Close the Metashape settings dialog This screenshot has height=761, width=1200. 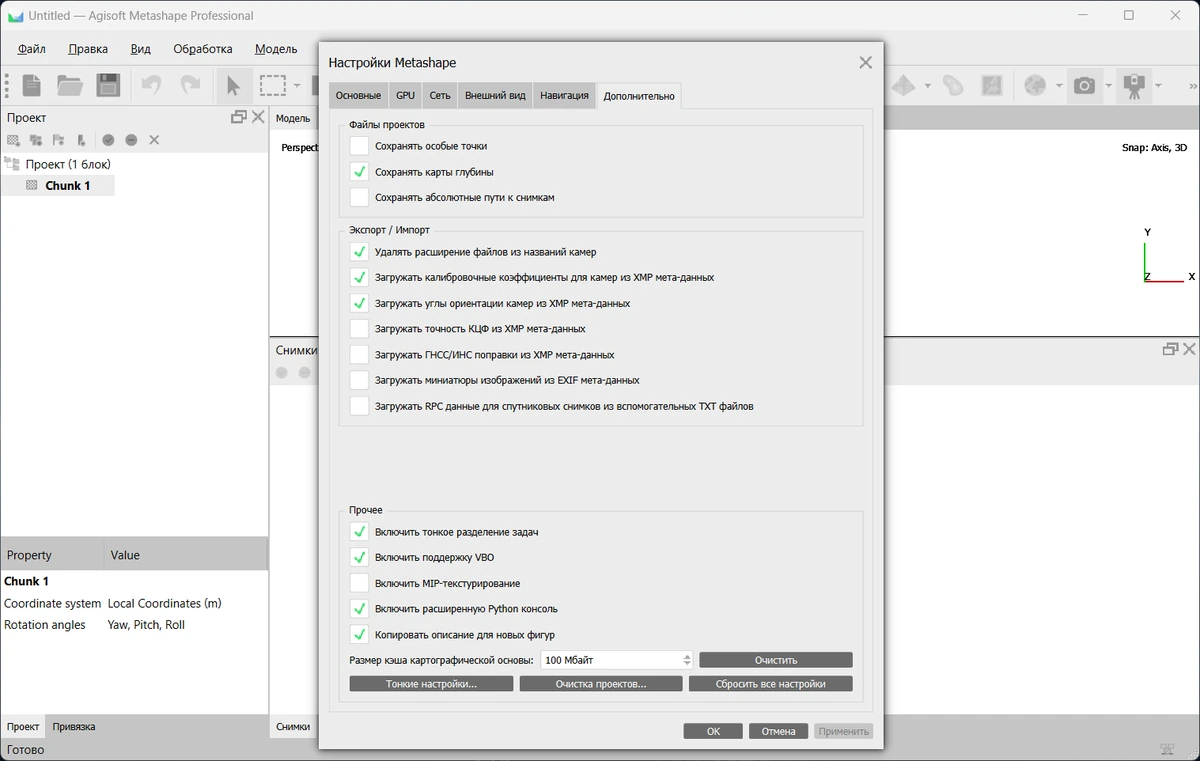click(x=865, y=62)
